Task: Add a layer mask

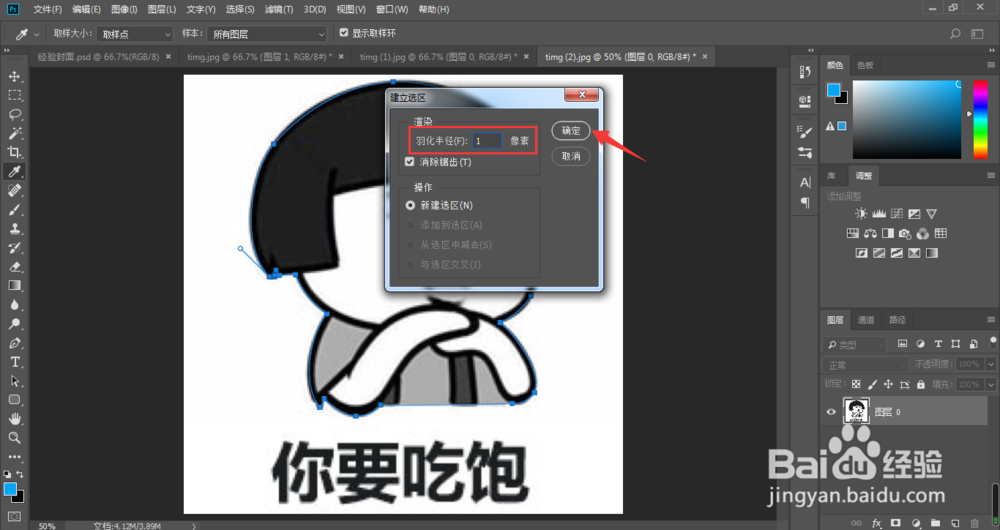Action: [895, 523]
